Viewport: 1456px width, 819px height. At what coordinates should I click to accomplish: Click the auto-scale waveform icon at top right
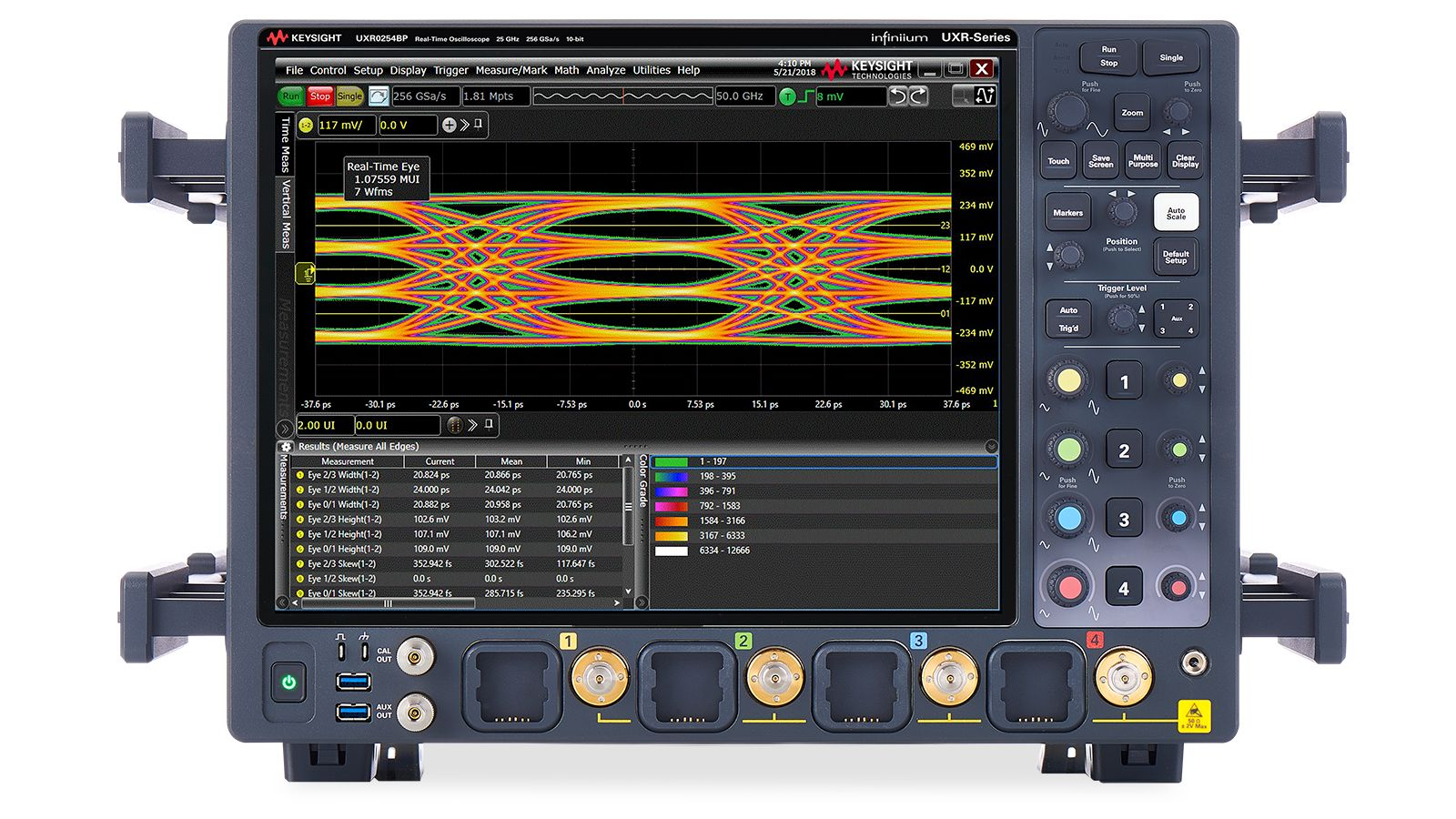point(985,96)
